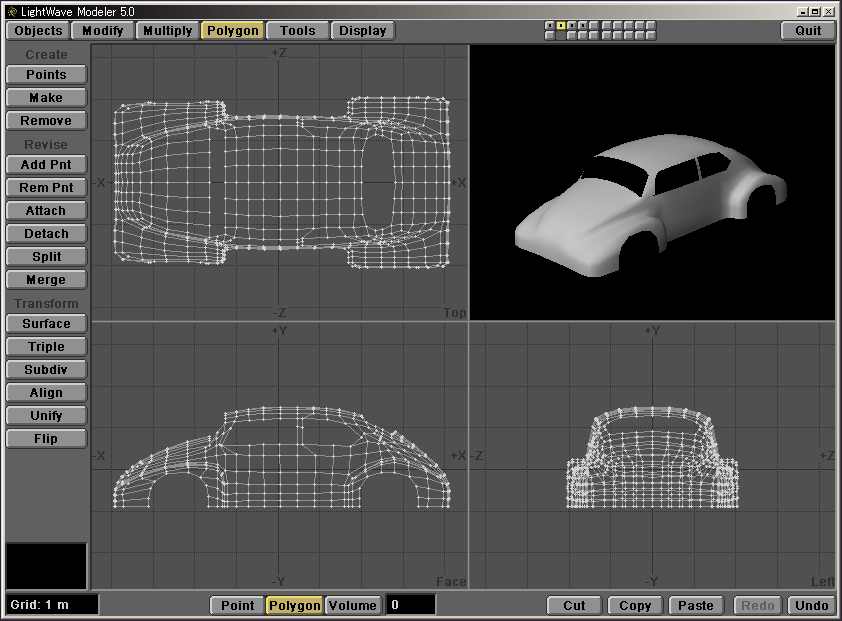Switch to the Modify tab
Image resolution: width=842 pixels, height=621 pixels.
103,30
